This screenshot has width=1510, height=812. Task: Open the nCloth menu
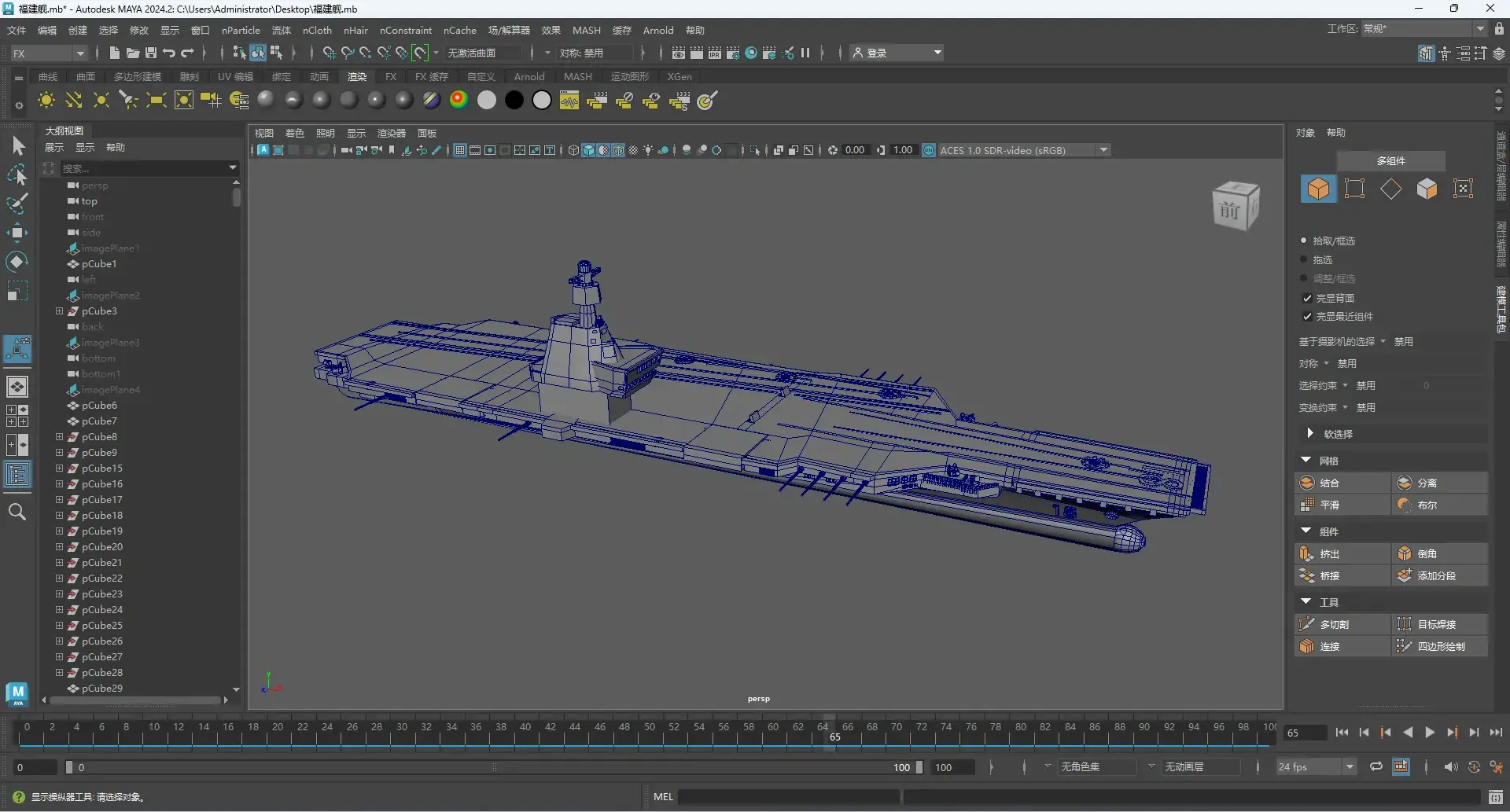click(317, 30)
